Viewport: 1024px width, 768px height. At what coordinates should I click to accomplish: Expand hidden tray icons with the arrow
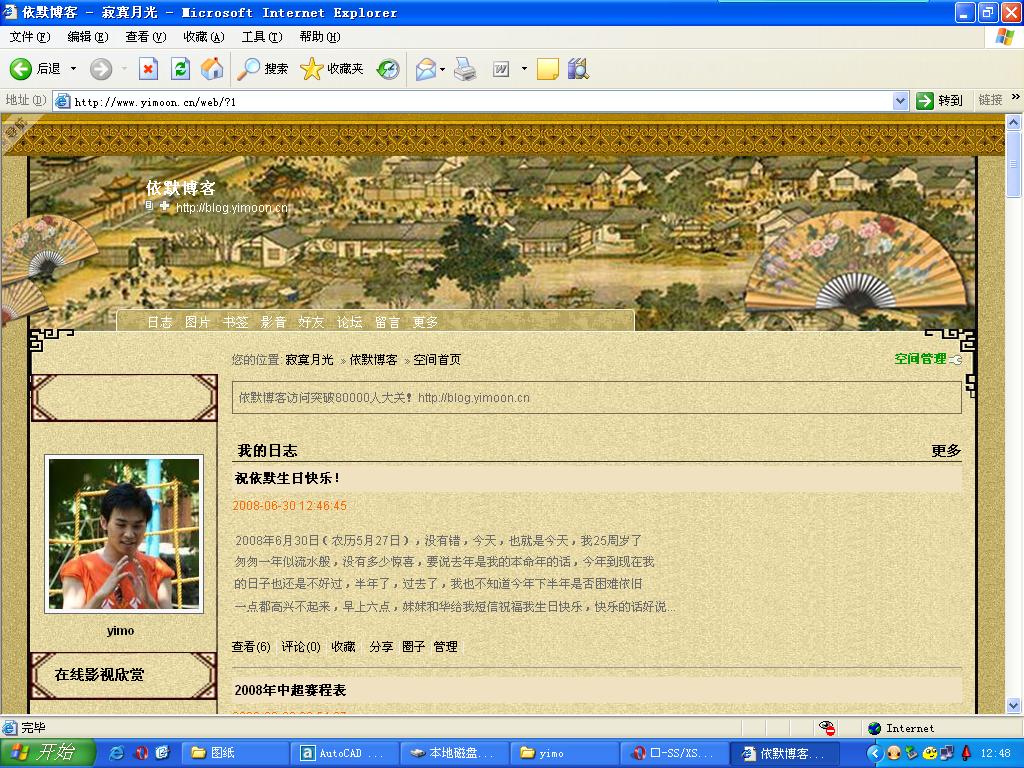click(x=874, y=753)
